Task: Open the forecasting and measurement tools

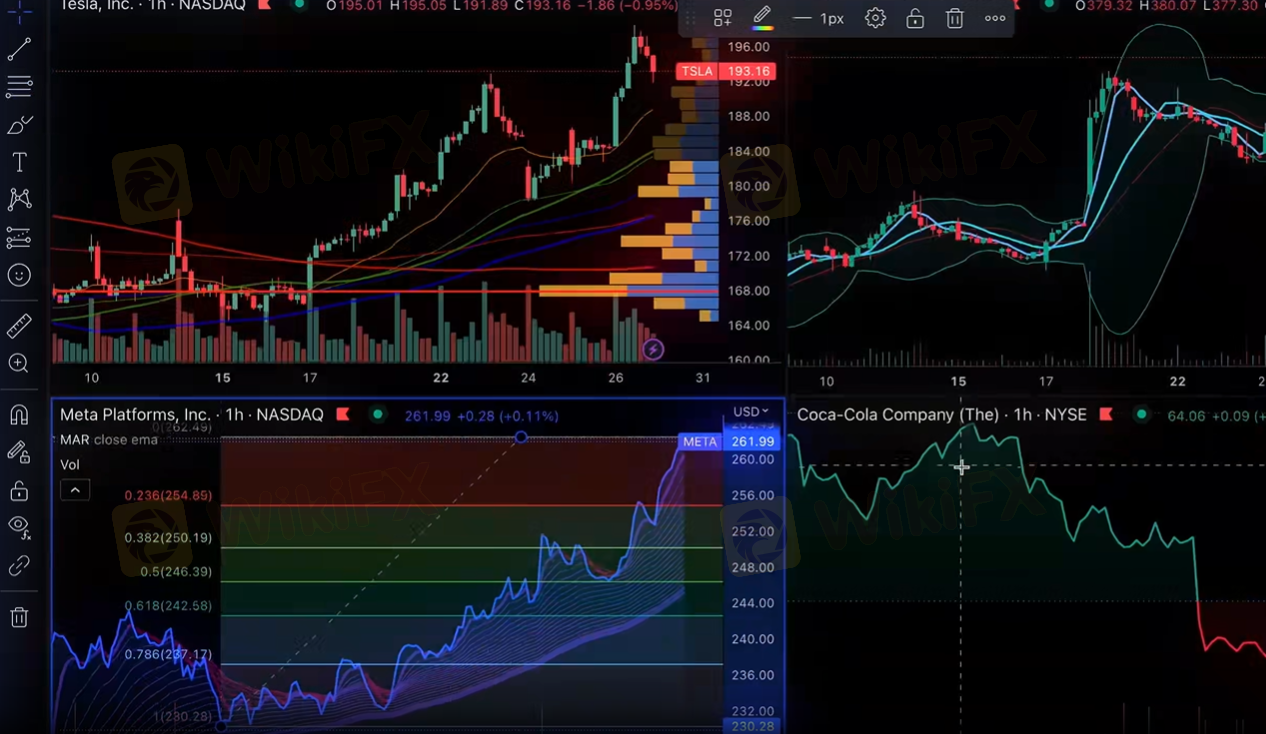Action: 19,238
